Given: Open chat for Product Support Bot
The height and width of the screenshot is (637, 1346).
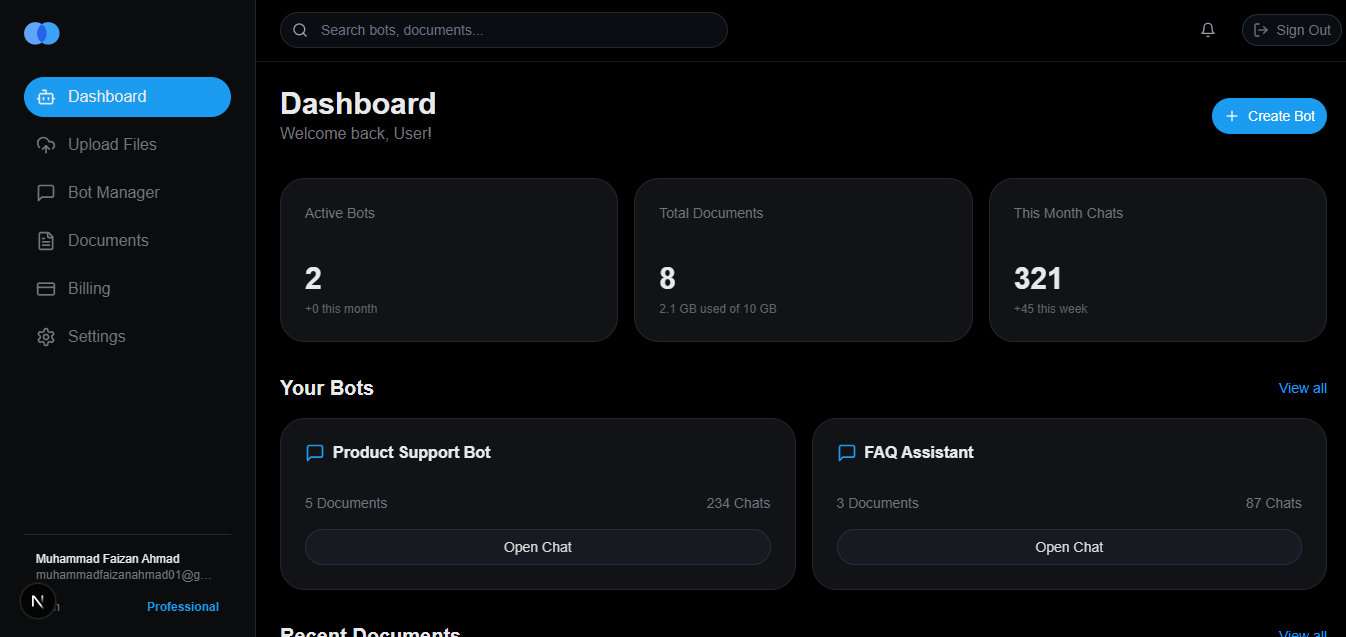Looking at the screenshot, I should [537, 547].
